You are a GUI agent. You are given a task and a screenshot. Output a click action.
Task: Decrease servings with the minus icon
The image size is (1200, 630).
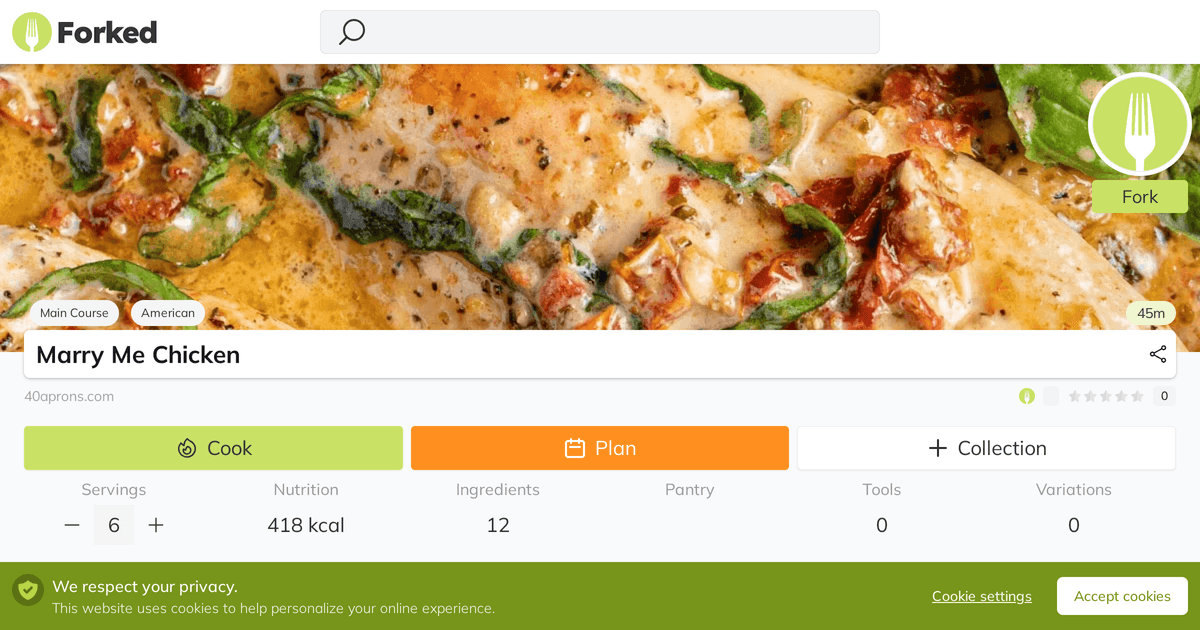[x=72, y=525]
